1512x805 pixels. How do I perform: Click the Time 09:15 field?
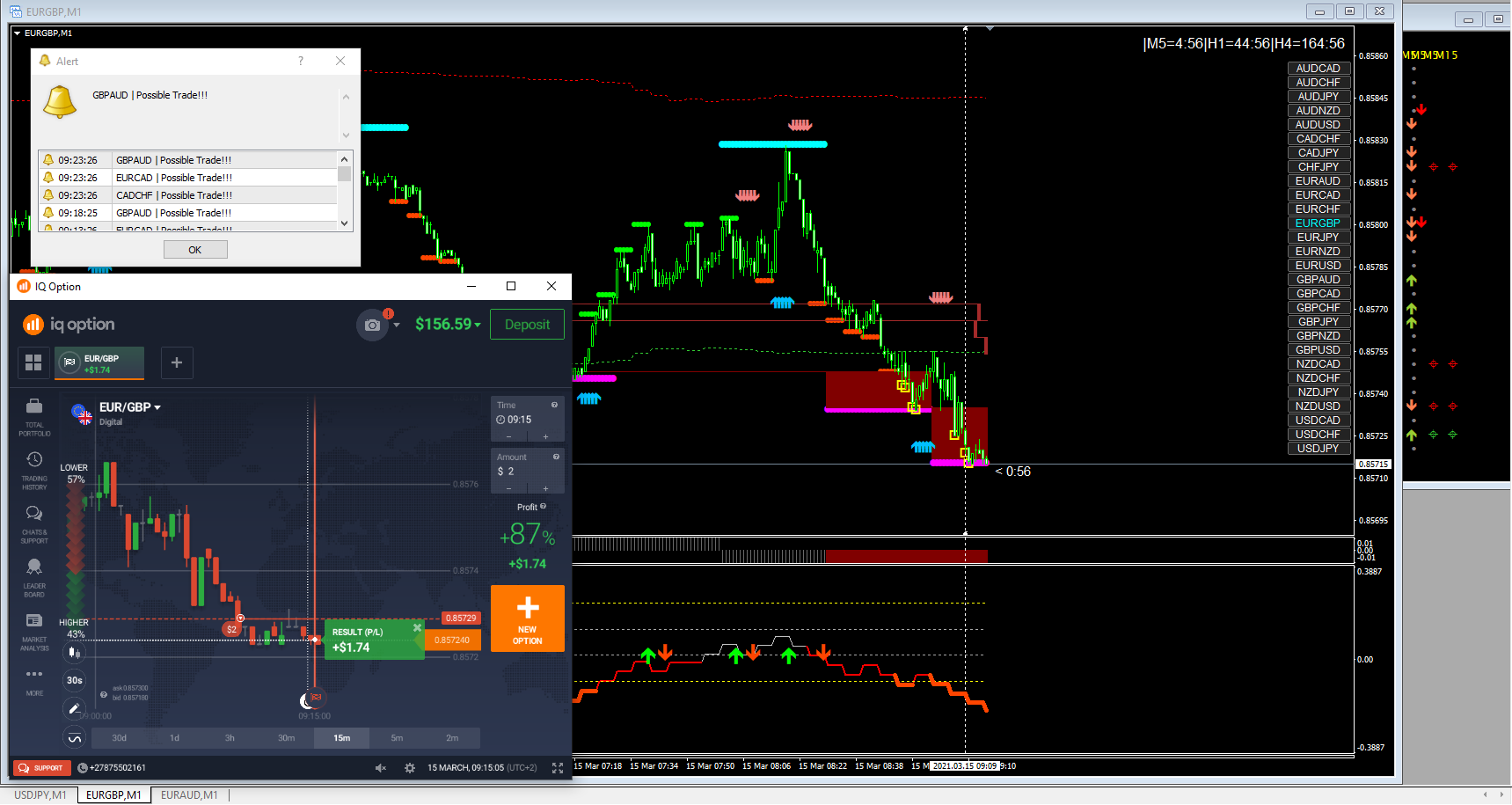click(x=528, y=420)
